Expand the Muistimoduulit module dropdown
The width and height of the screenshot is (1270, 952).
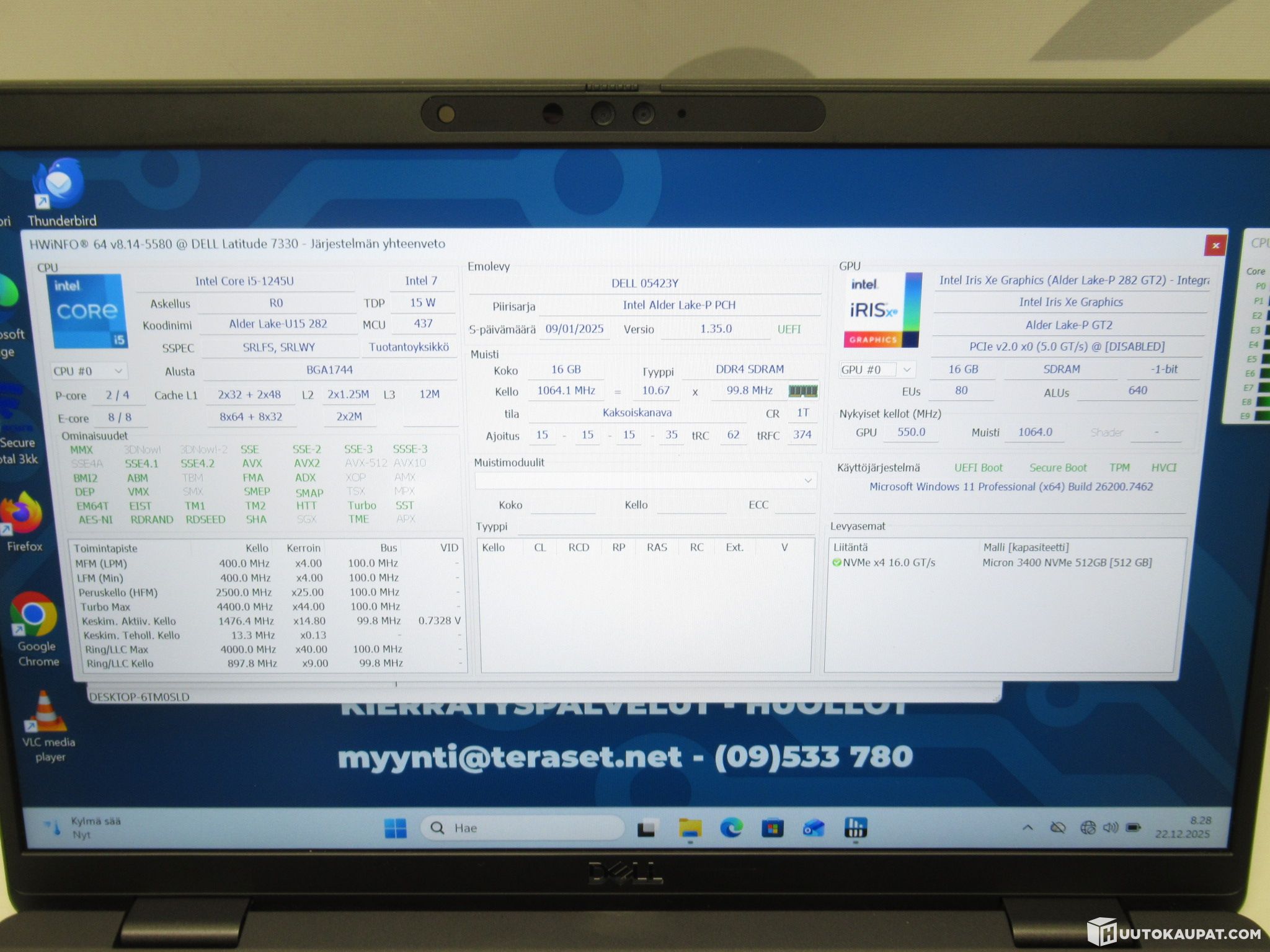click(646, 480)
